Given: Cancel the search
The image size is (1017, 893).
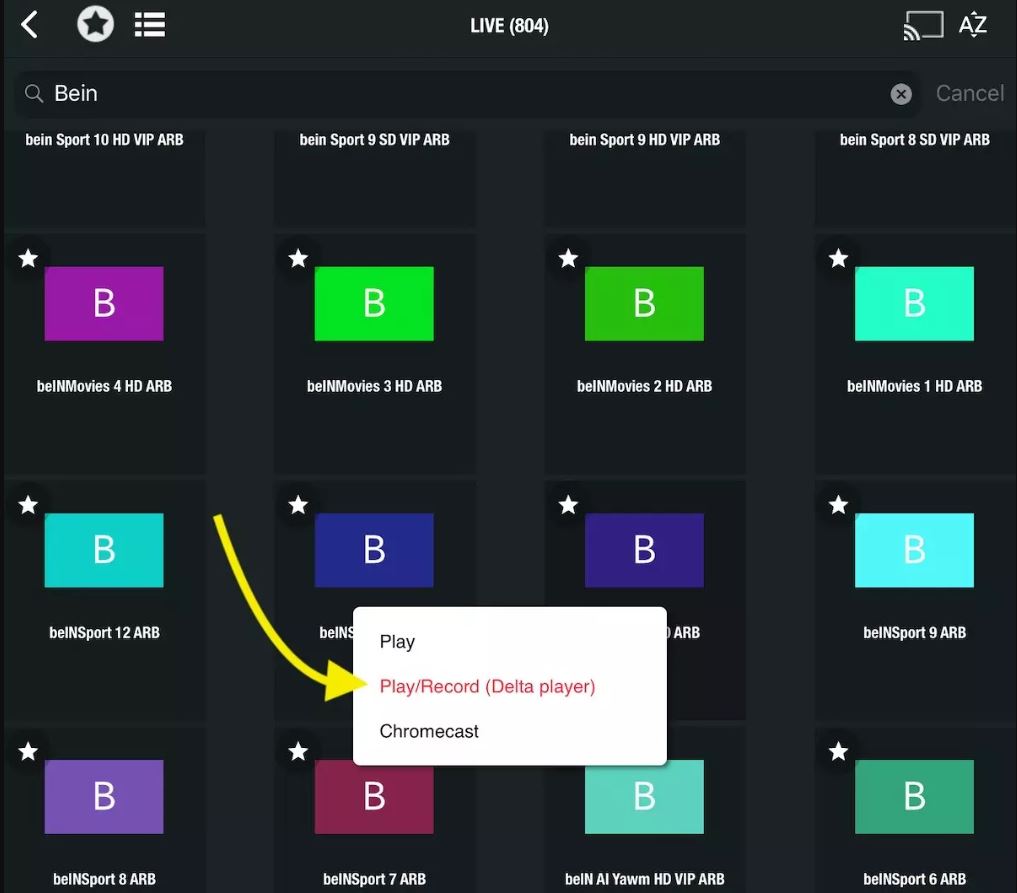Looking at the screenshot, I should (x=969, y=94).
